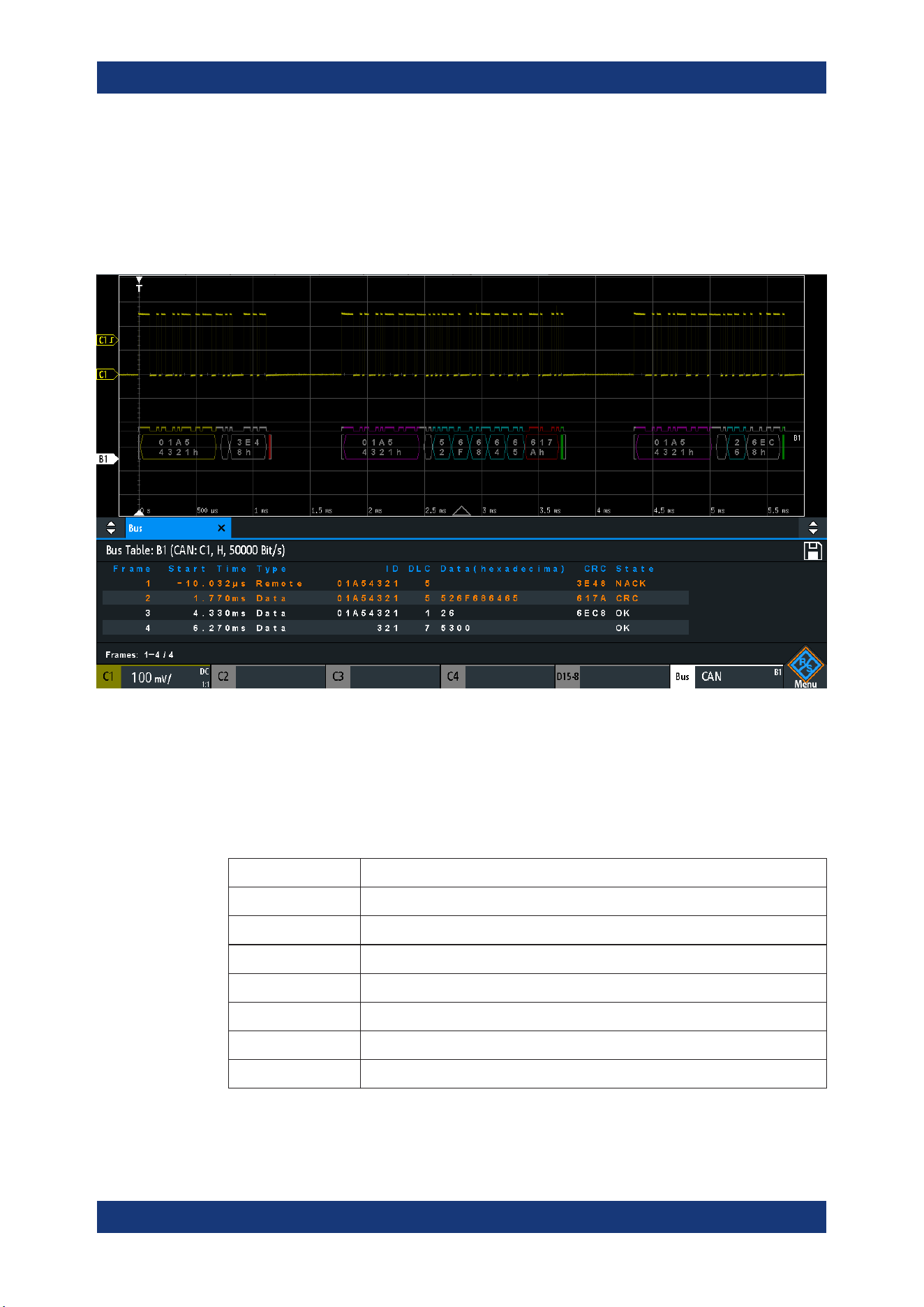
Task: Click CRC value 6EC8
Action: (591, 613)
